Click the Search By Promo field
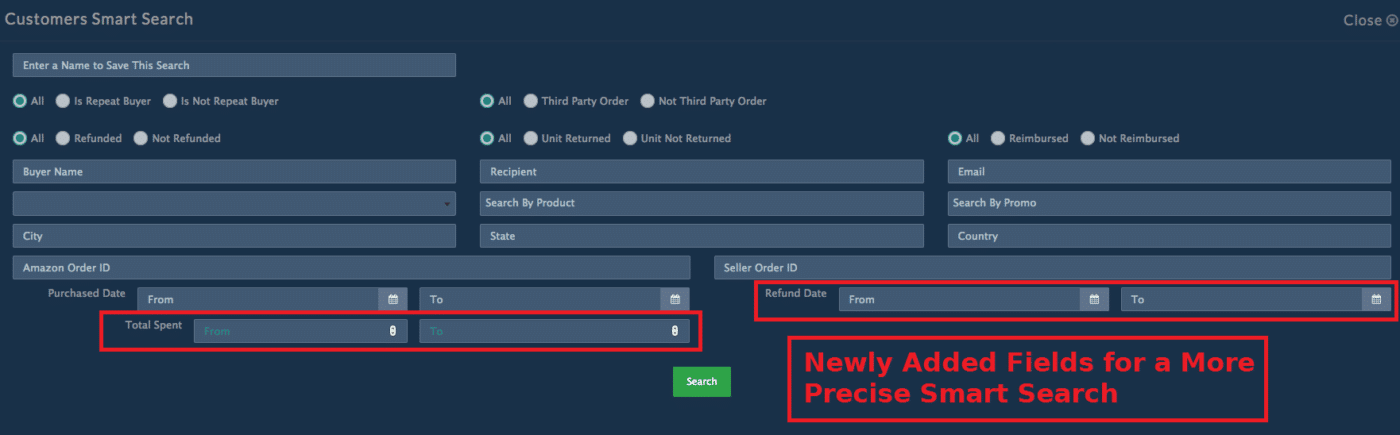The height and width of the screenshot is (435, 1400). tap(1169, 203)
